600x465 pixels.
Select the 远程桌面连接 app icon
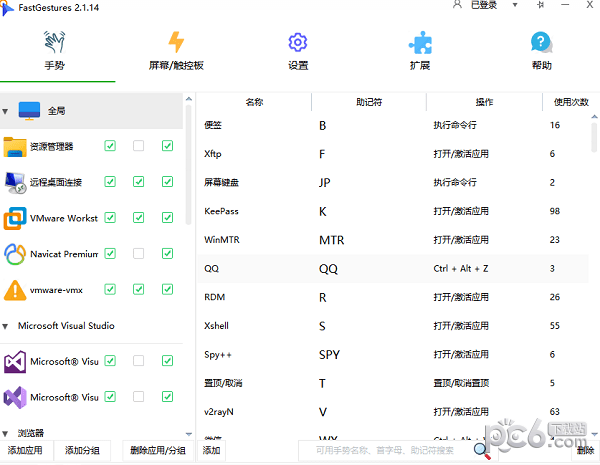pyautogui.click(x=15, y=182)
